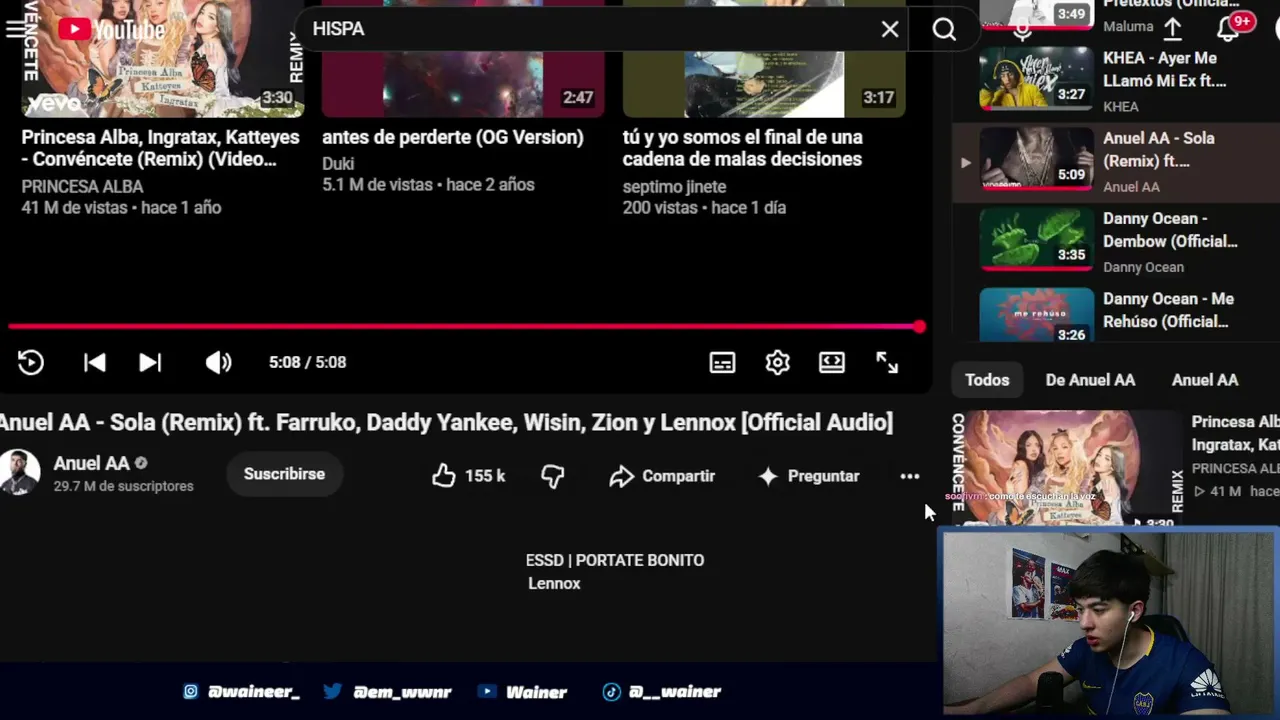The height and width of the screenshot is (720, 1280).
Task: Click the 'Danny Ocean - Dembow' playlist title
Action: (x=1170, y=230)
